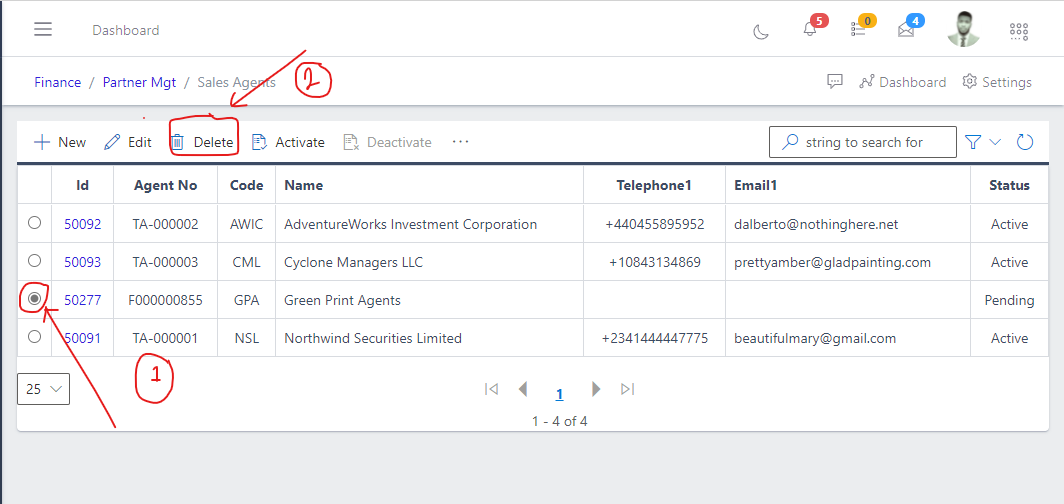Open the apps grid launcher icon
1064x504 pixels.
pyautogui.click(x=1019, y=31)
